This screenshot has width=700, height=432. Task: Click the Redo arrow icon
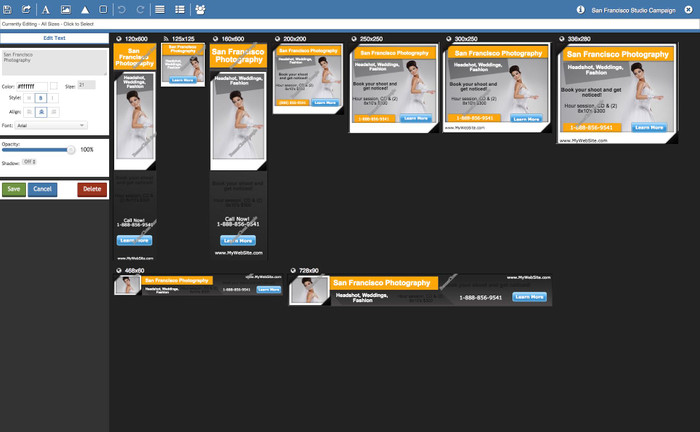point(140,9)
